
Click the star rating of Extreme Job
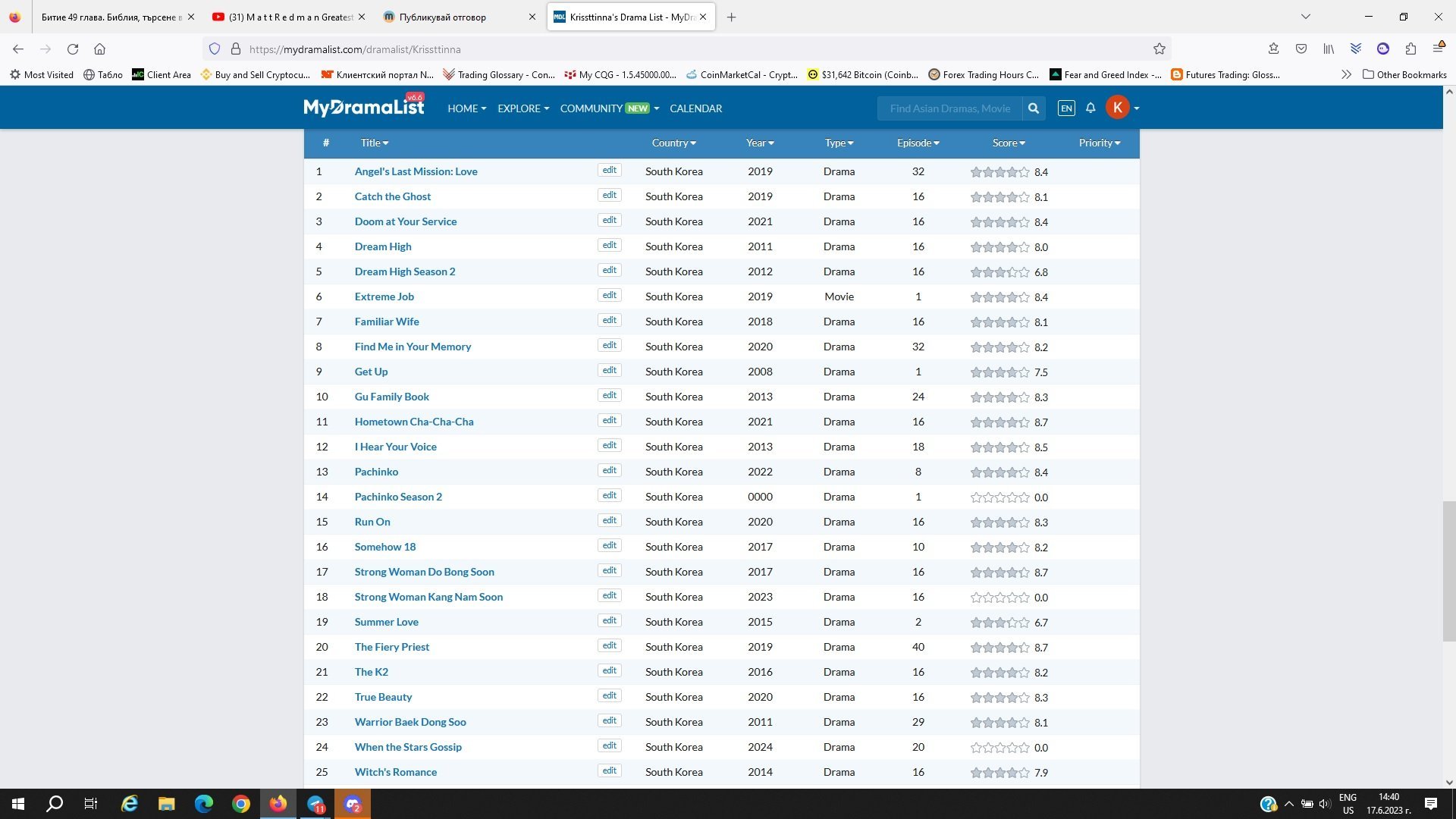[999, 297]
